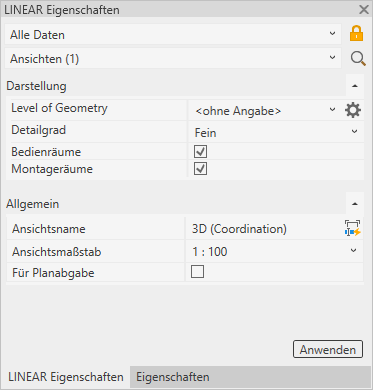This screenshot has width=373, height=390.
Task: Collapse the Allgemein section
Action: coord(355,204)
